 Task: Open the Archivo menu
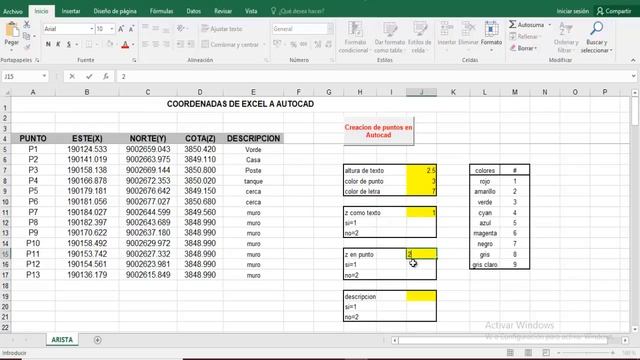pos(13,11)
